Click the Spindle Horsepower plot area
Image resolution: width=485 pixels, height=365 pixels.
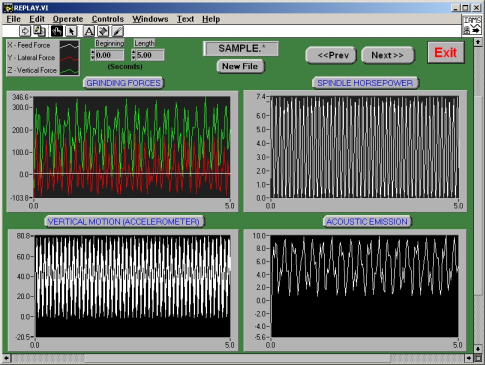365,147
